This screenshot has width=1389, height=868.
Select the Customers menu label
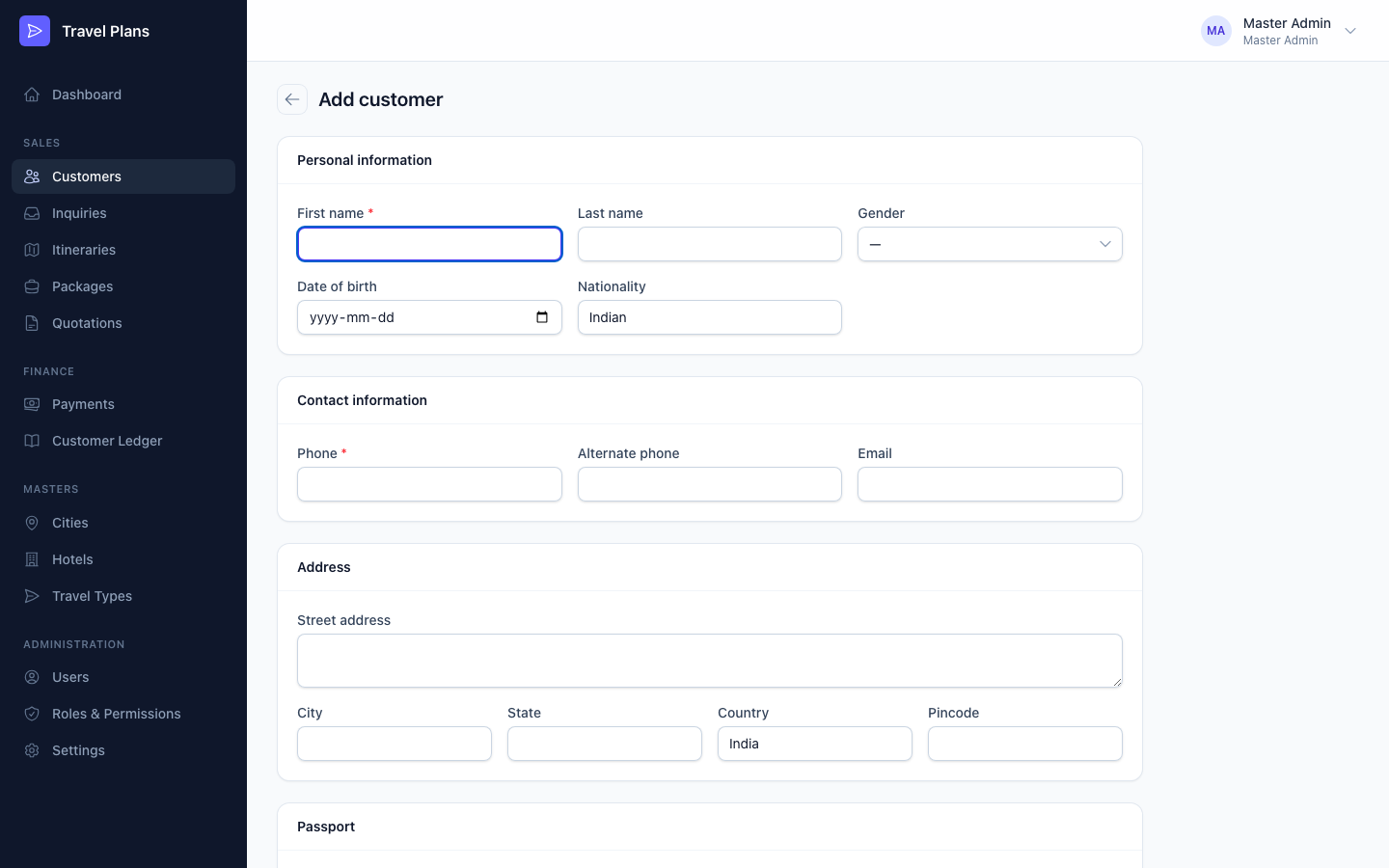coord(87,176)
